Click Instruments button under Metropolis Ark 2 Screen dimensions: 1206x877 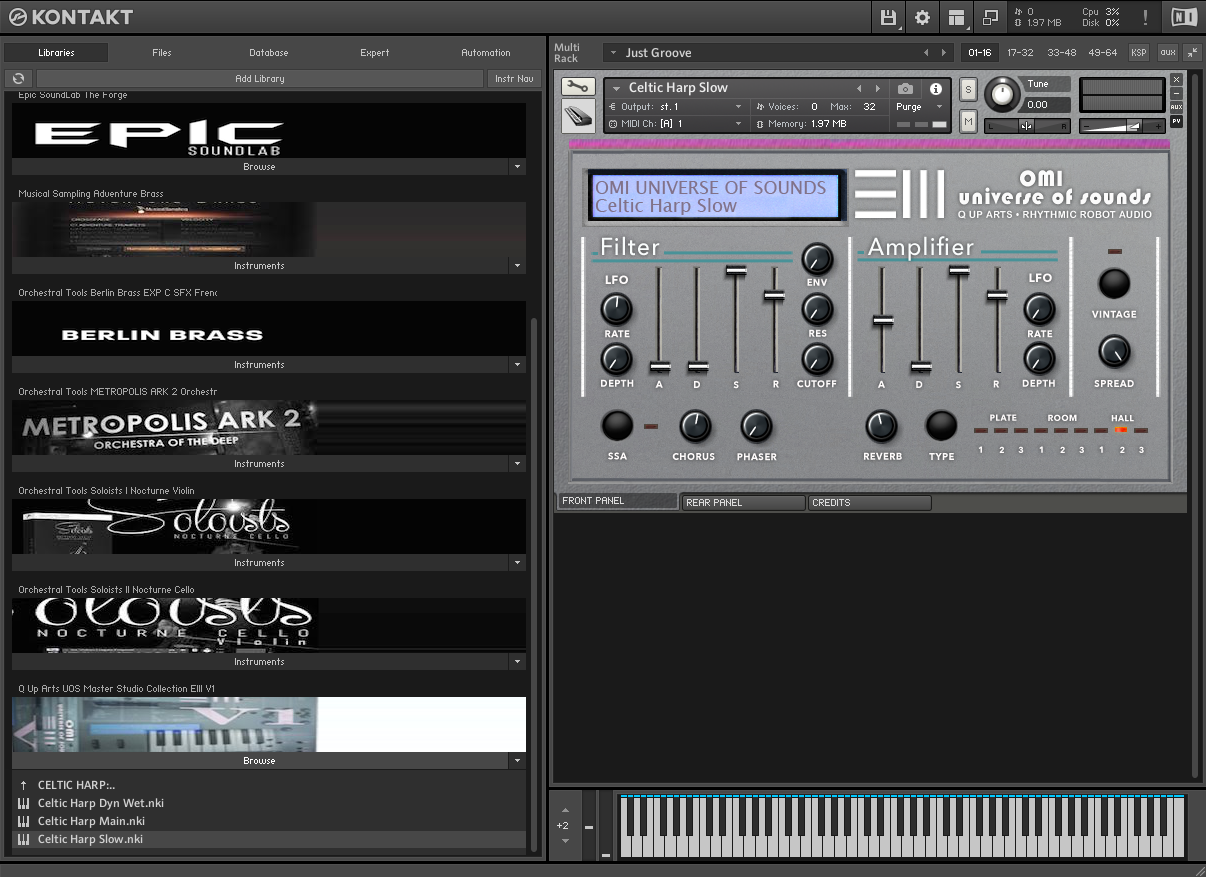[260, 464]
